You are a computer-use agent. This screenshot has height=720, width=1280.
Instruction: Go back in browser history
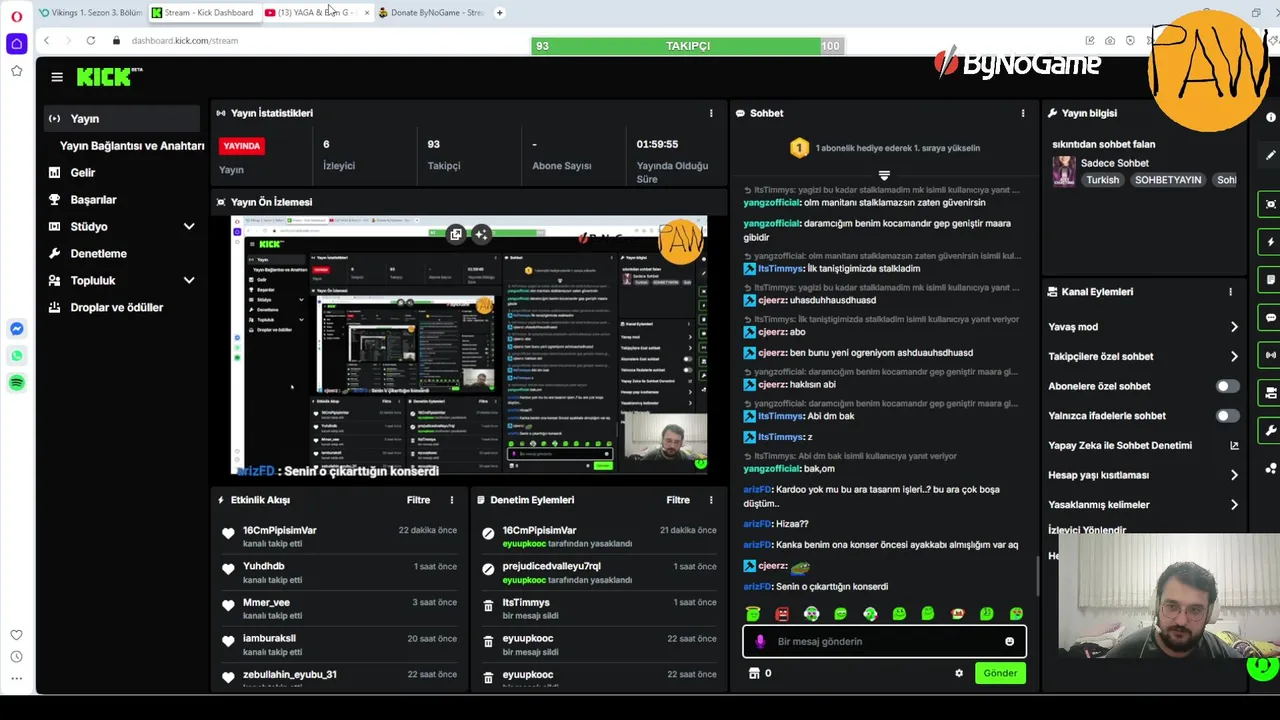[46, 41]
